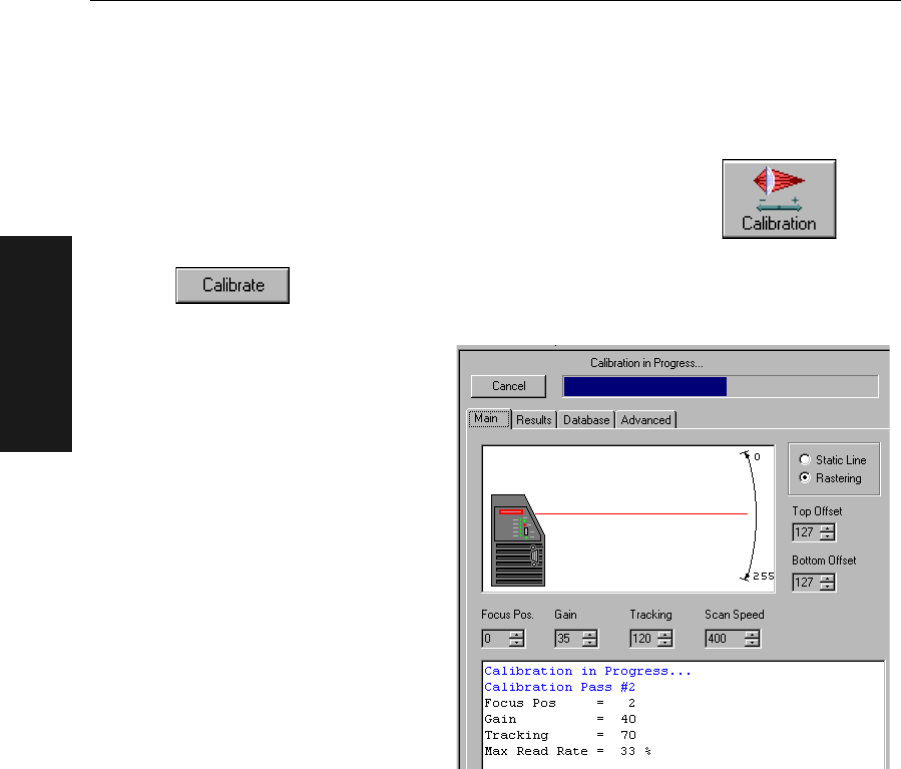Click the red laser scan line
This screenshot has width=901, height=769.
click(641, 513)
